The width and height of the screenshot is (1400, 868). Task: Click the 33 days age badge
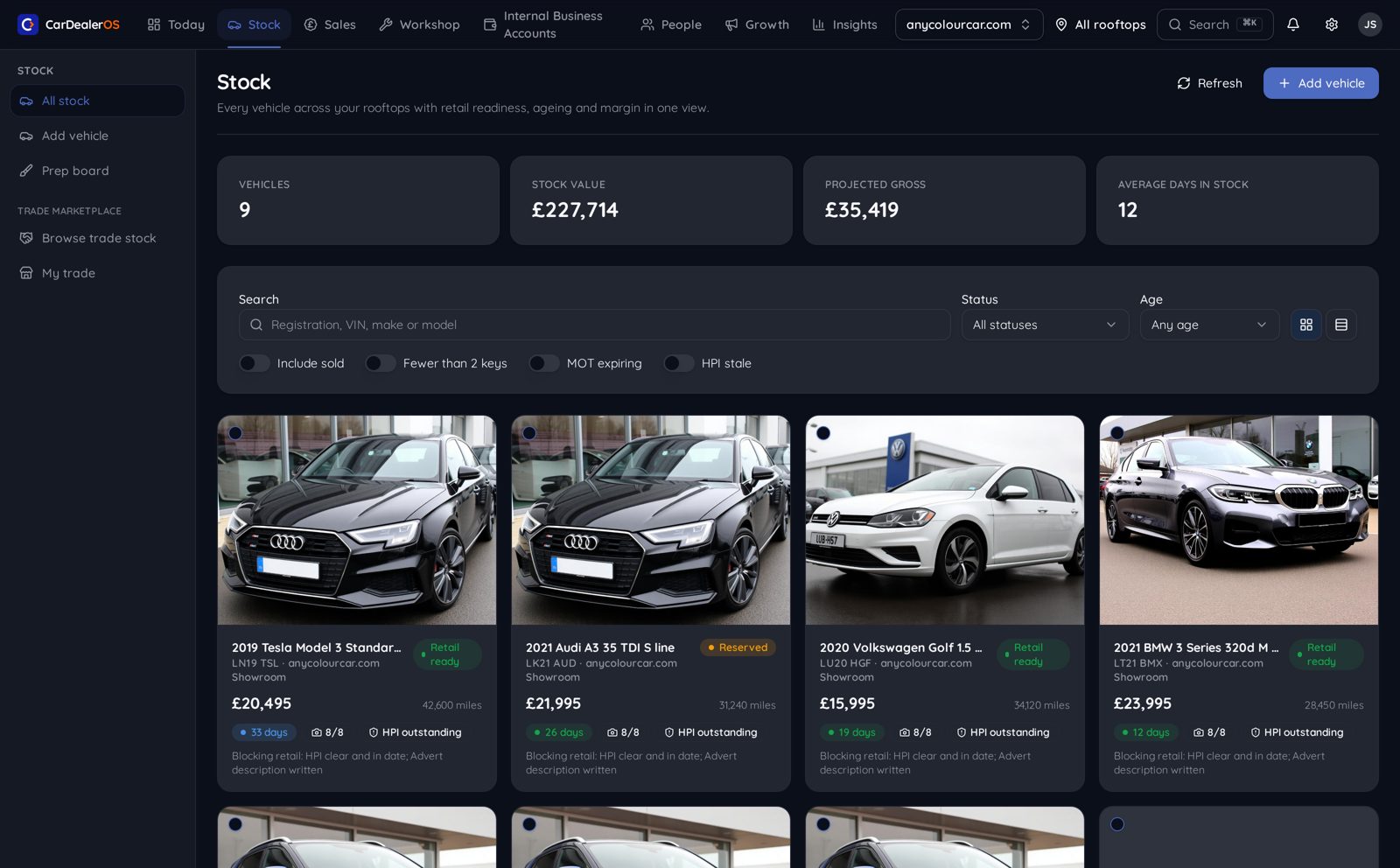click(x=264, y=732)
